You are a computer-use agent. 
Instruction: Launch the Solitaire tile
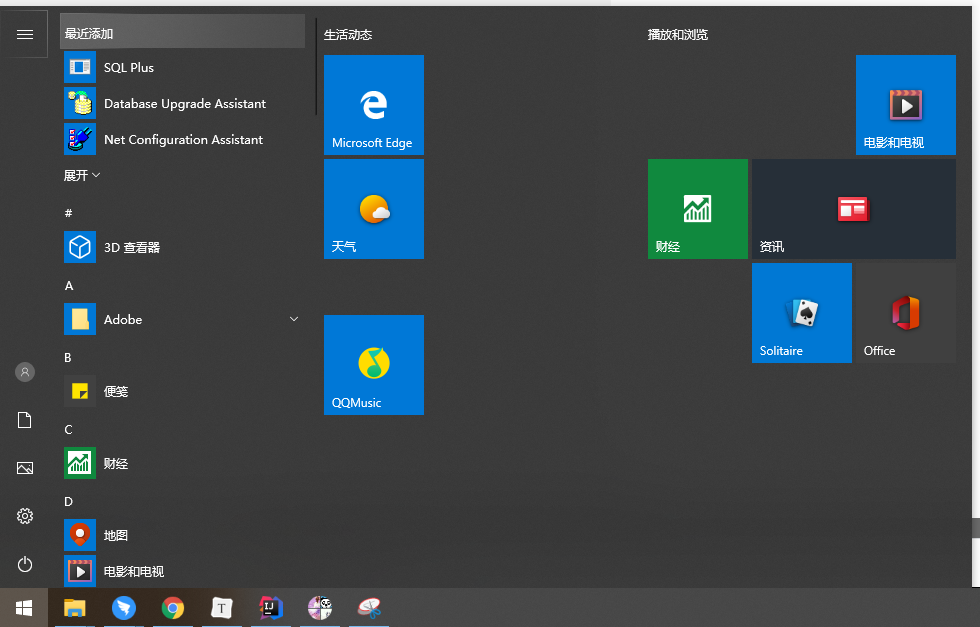pos(802,313)
